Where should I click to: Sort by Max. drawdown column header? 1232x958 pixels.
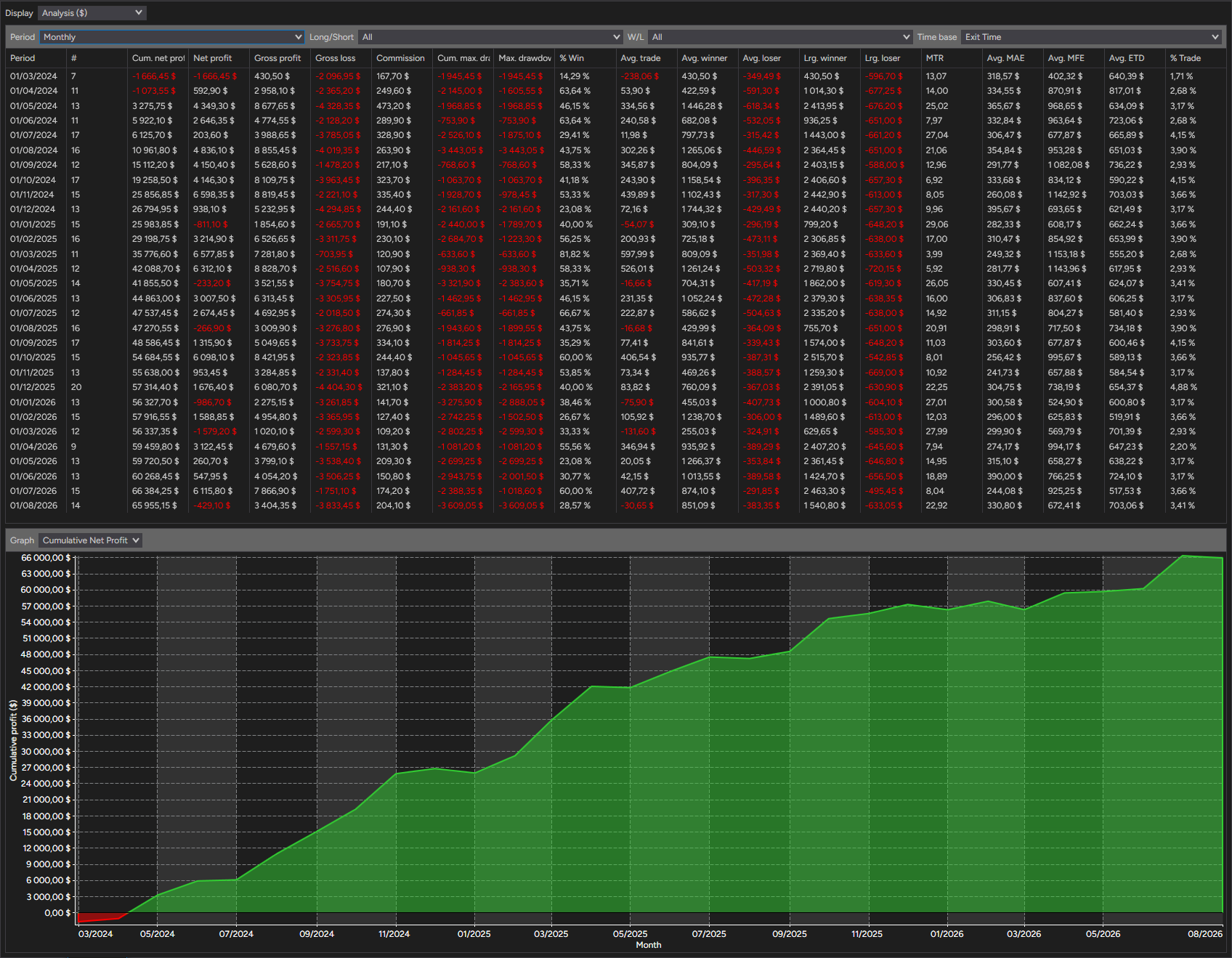pyautogui.click(x=524, y=58)
